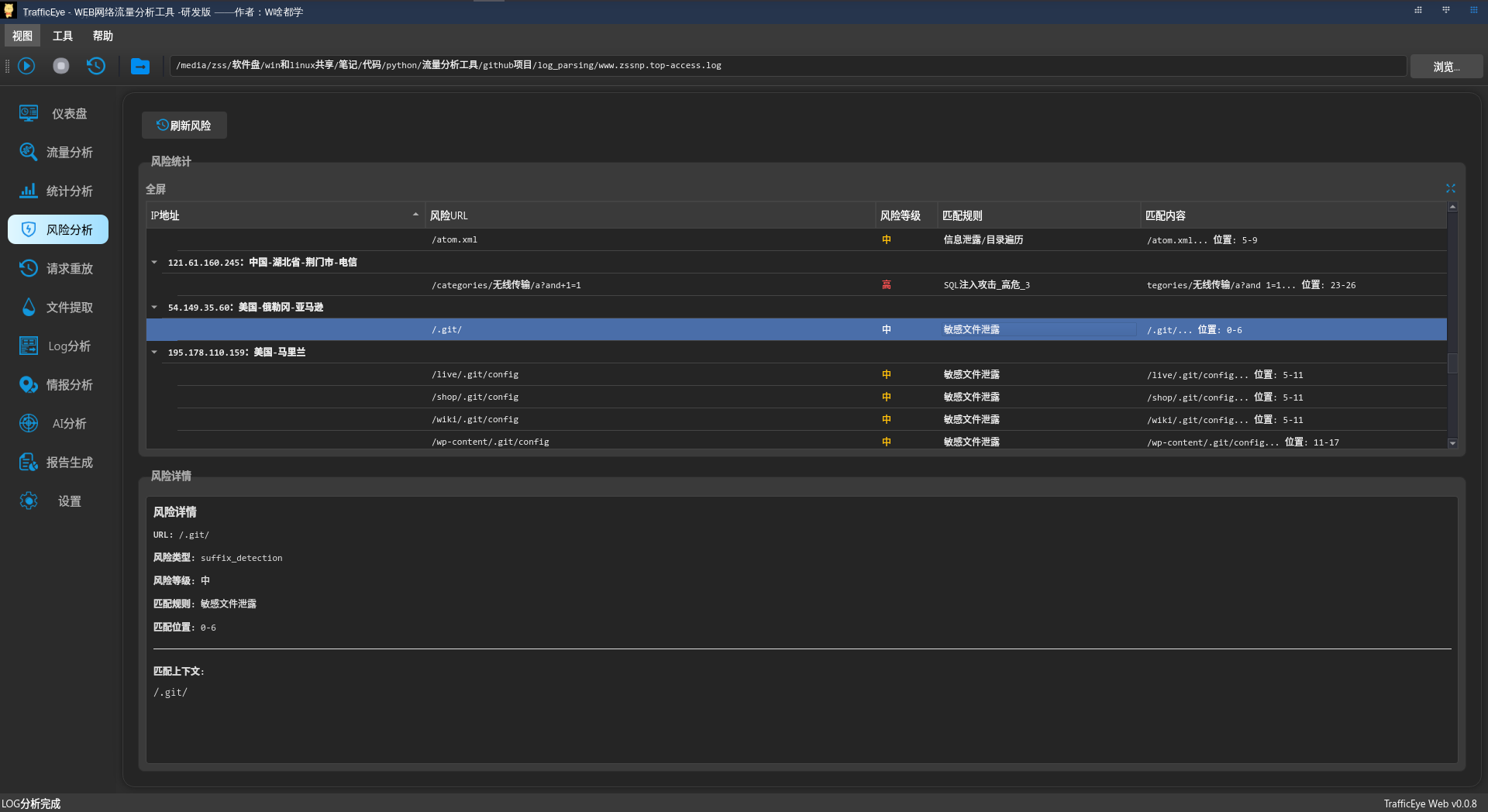Click the 浏览 browse button
Viewport: 1488px width, 812px height.
coord(1446,66)
